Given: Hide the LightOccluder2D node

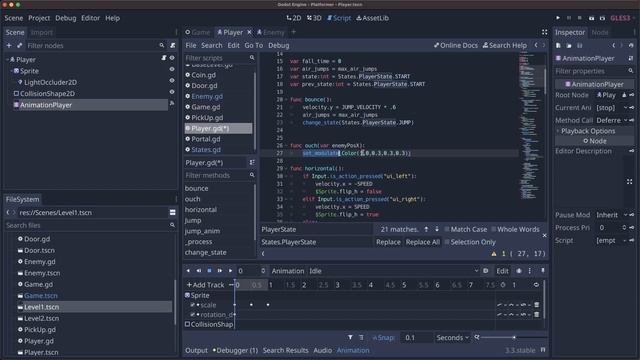Looking at the screenshot, I should tap(172, 81).
